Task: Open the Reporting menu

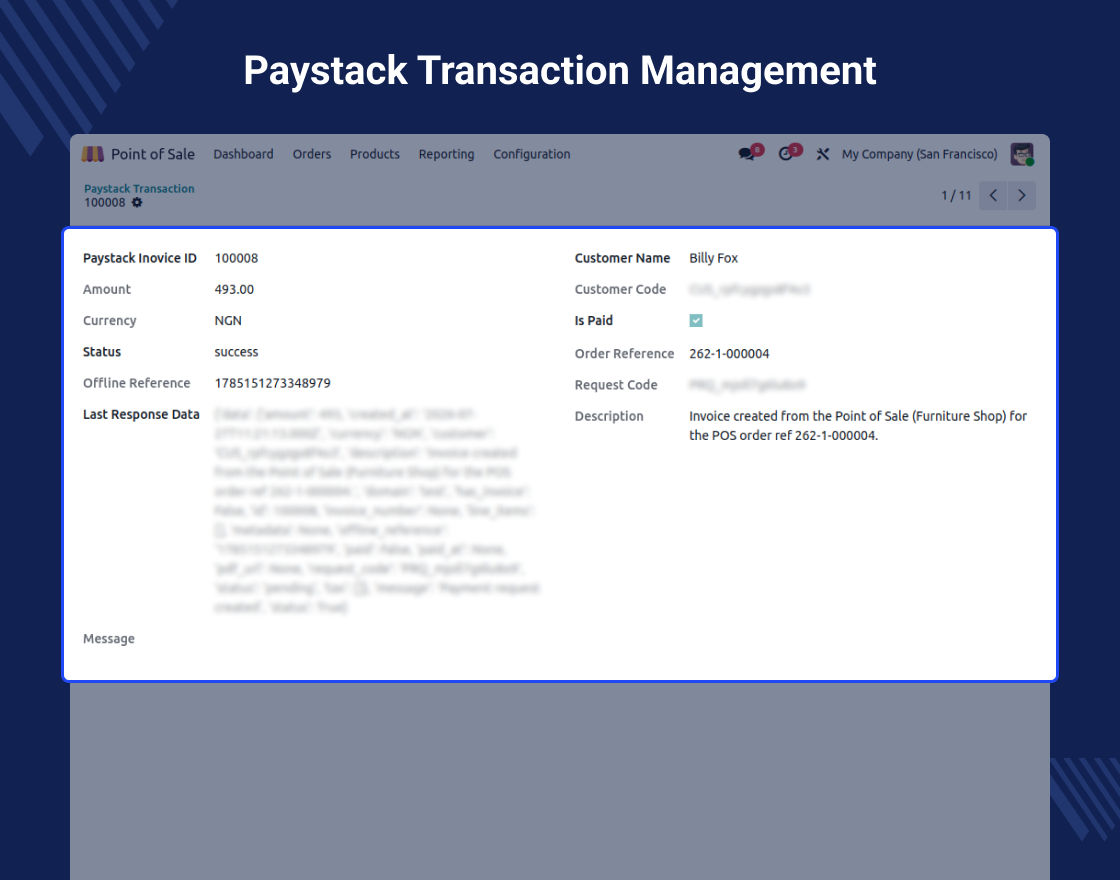Action: (446, 154)
